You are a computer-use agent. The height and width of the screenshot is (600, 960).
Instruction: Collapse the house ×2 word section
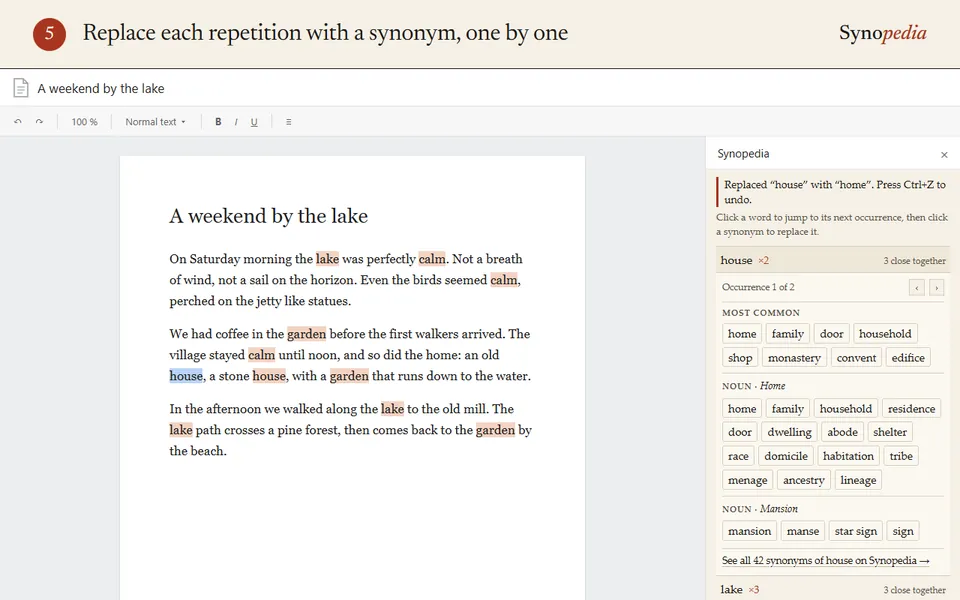(x=833, y=260)
